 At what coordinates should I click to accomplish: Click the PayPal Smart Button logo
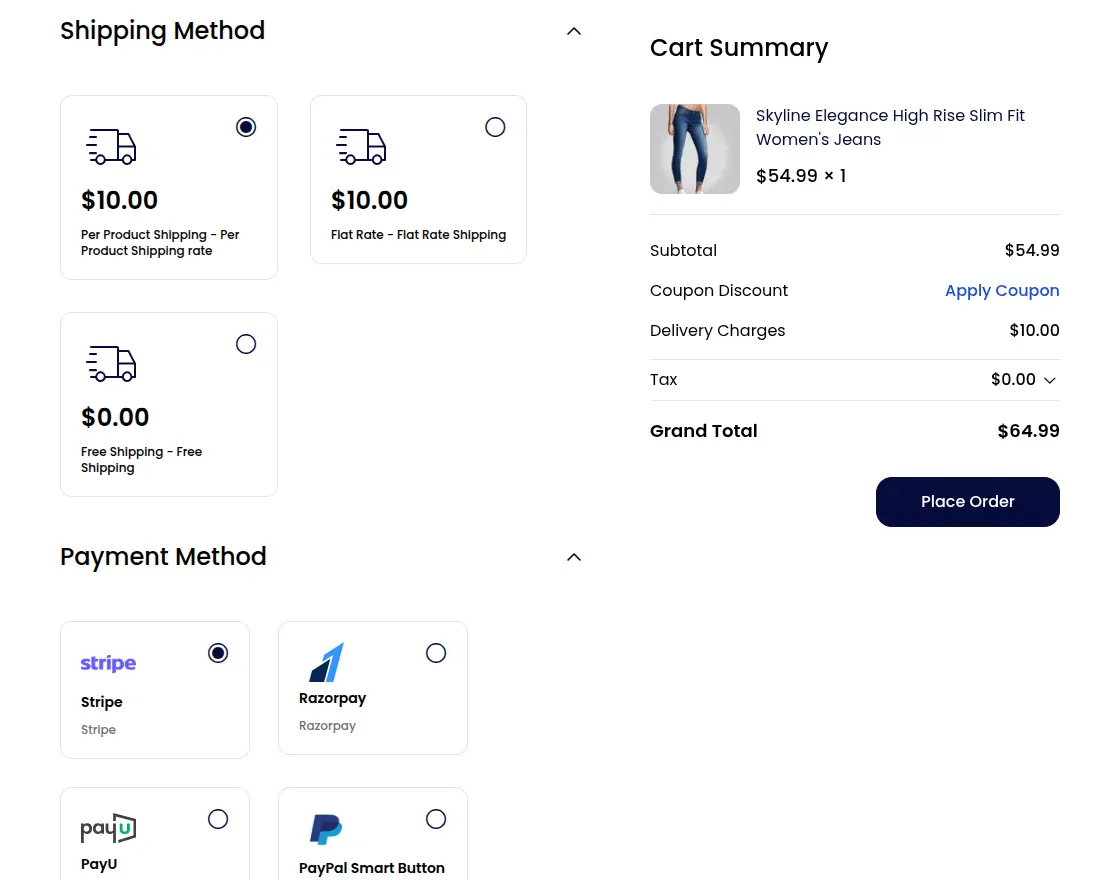[324, 828]
